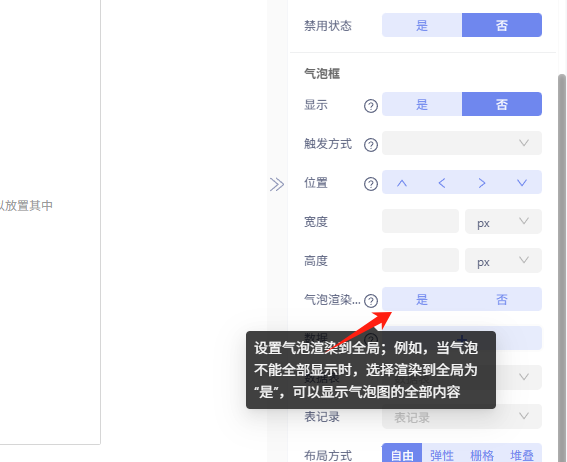Viewport: 567px width, 462px height.
Task: Set 禁用状态 to 是
Action: click(x=422, y=25)
